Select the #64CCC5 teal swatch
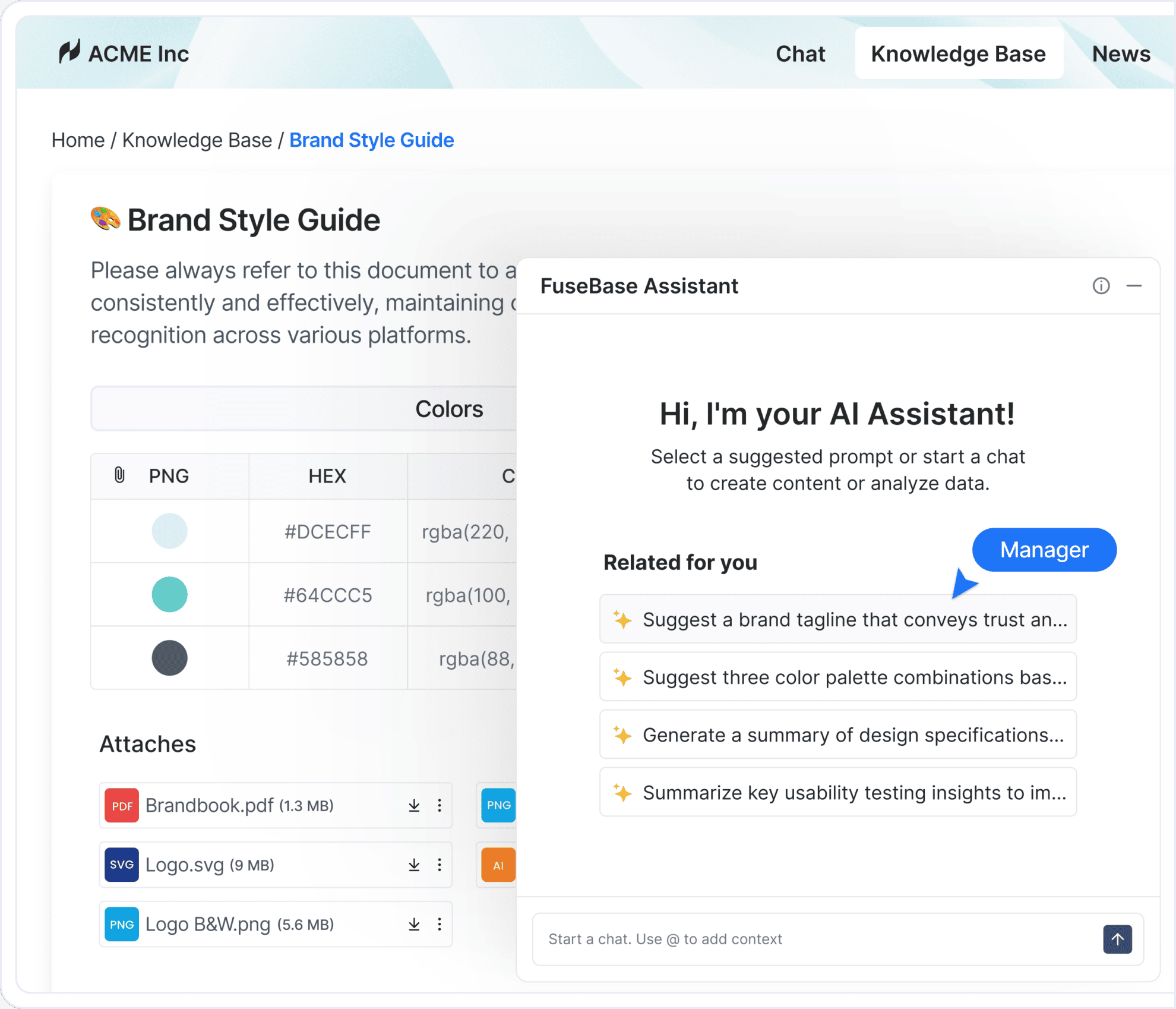Viewport: 1176px width, 1009px height. coord(169,594)
